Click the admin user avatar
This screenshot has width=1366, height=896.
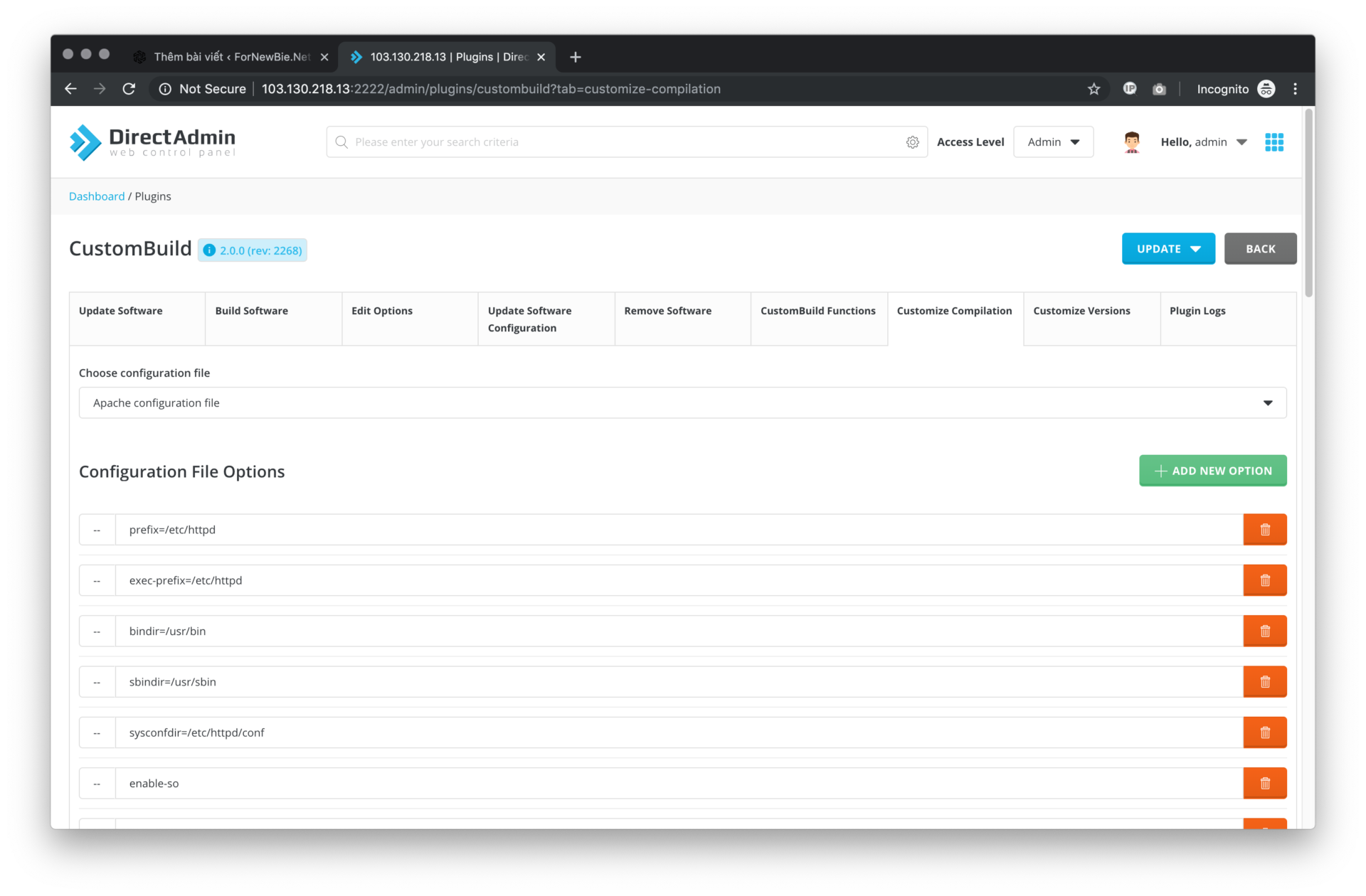coord(1132,142)
